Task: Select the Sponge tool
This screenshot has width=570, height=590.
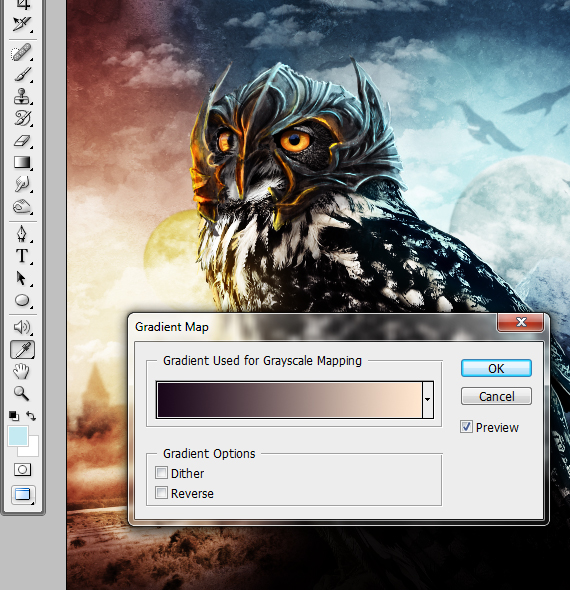Action: (22, 206)
